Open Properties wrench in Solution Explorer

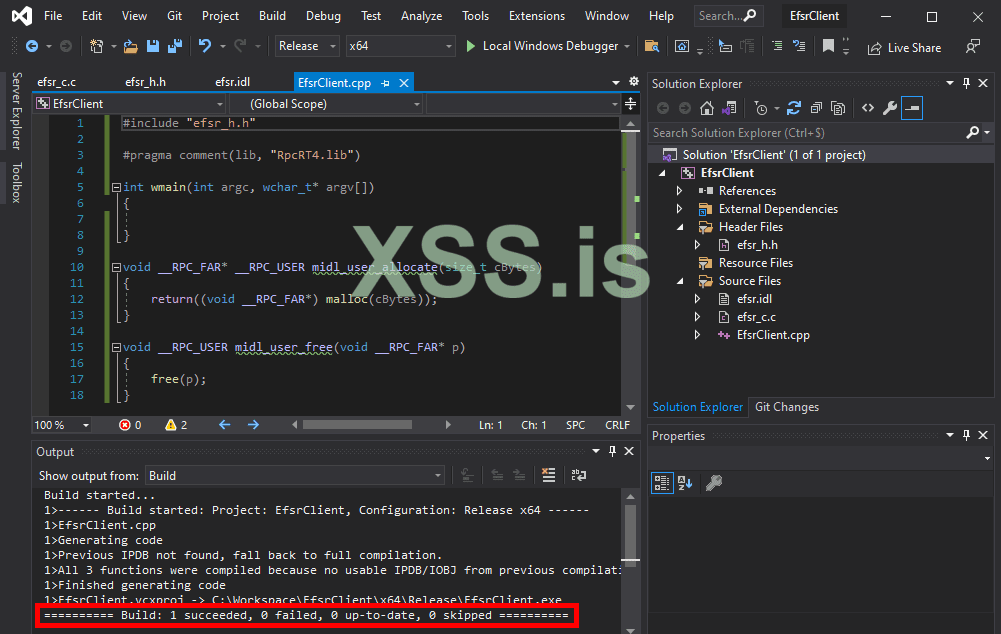[889, 108]
